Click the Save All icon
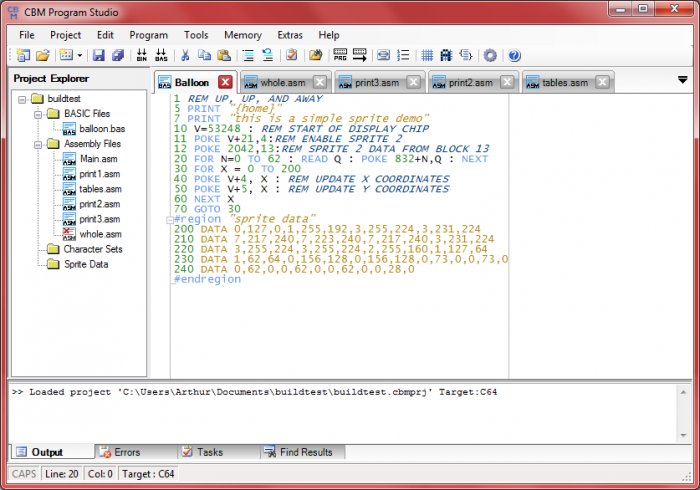 point(118,55)
